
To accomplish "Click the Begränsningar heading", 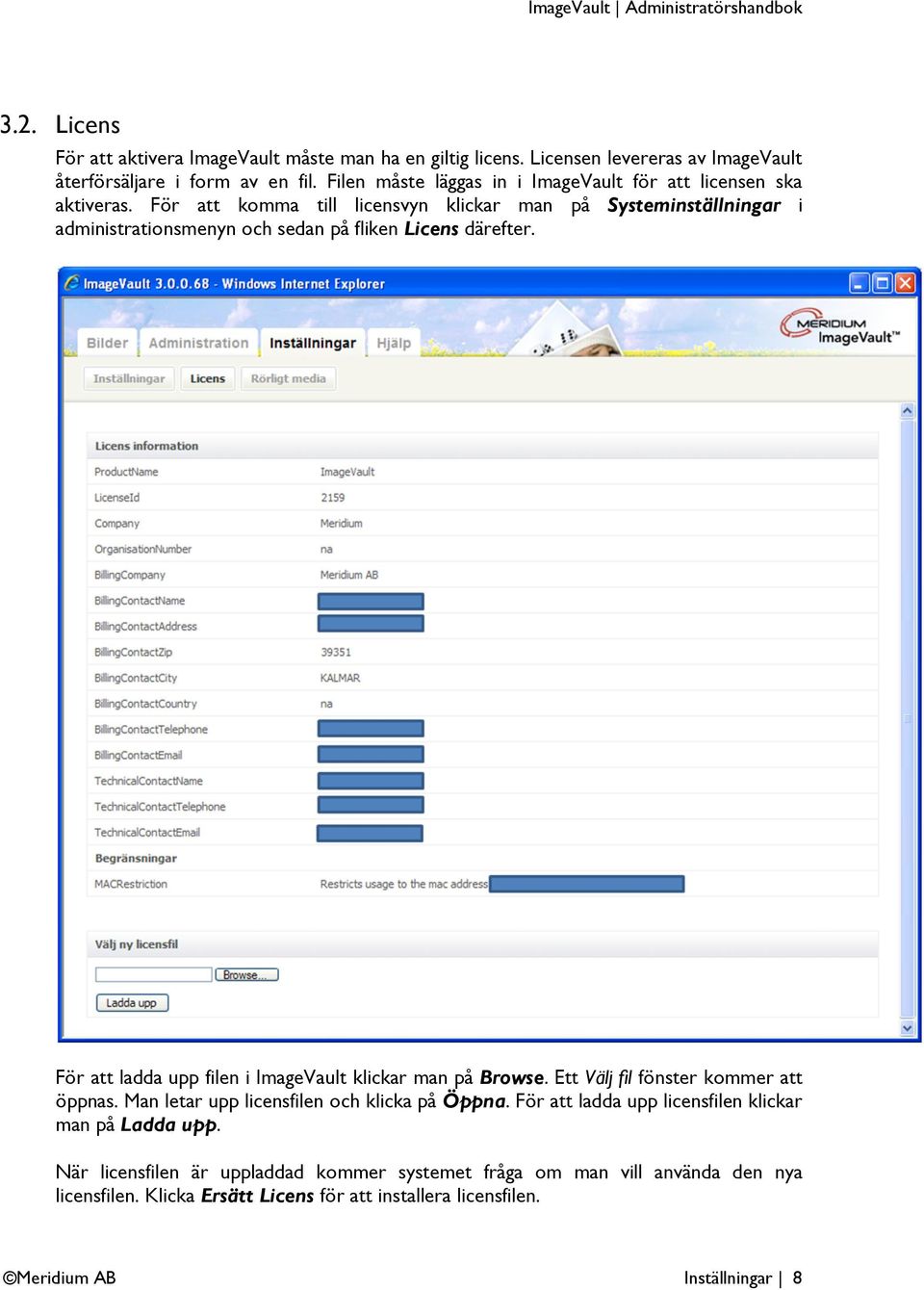I will 136,858.
